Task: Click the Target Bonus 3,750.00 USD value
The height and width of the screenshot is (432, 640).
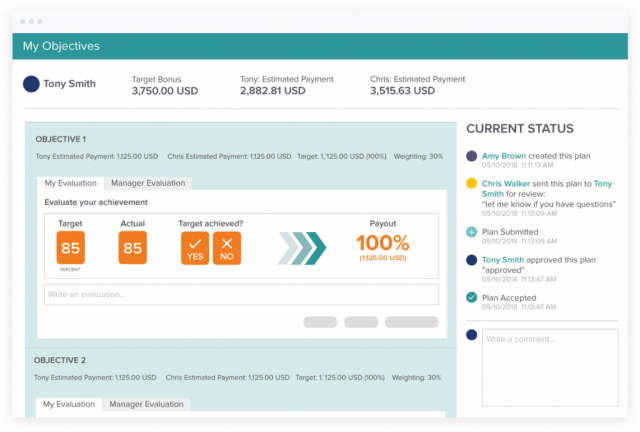Action: pyautogui.click(x=164, y=91)
